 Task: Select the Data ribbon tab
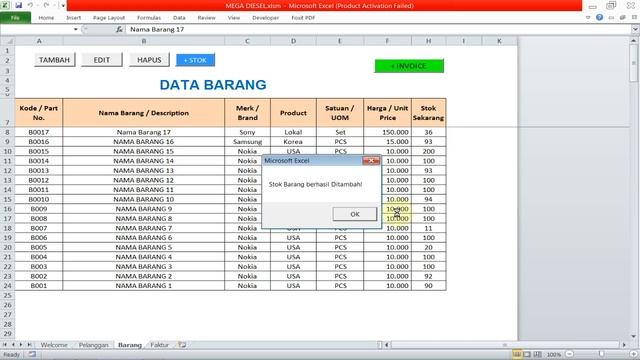pos(179,18)
